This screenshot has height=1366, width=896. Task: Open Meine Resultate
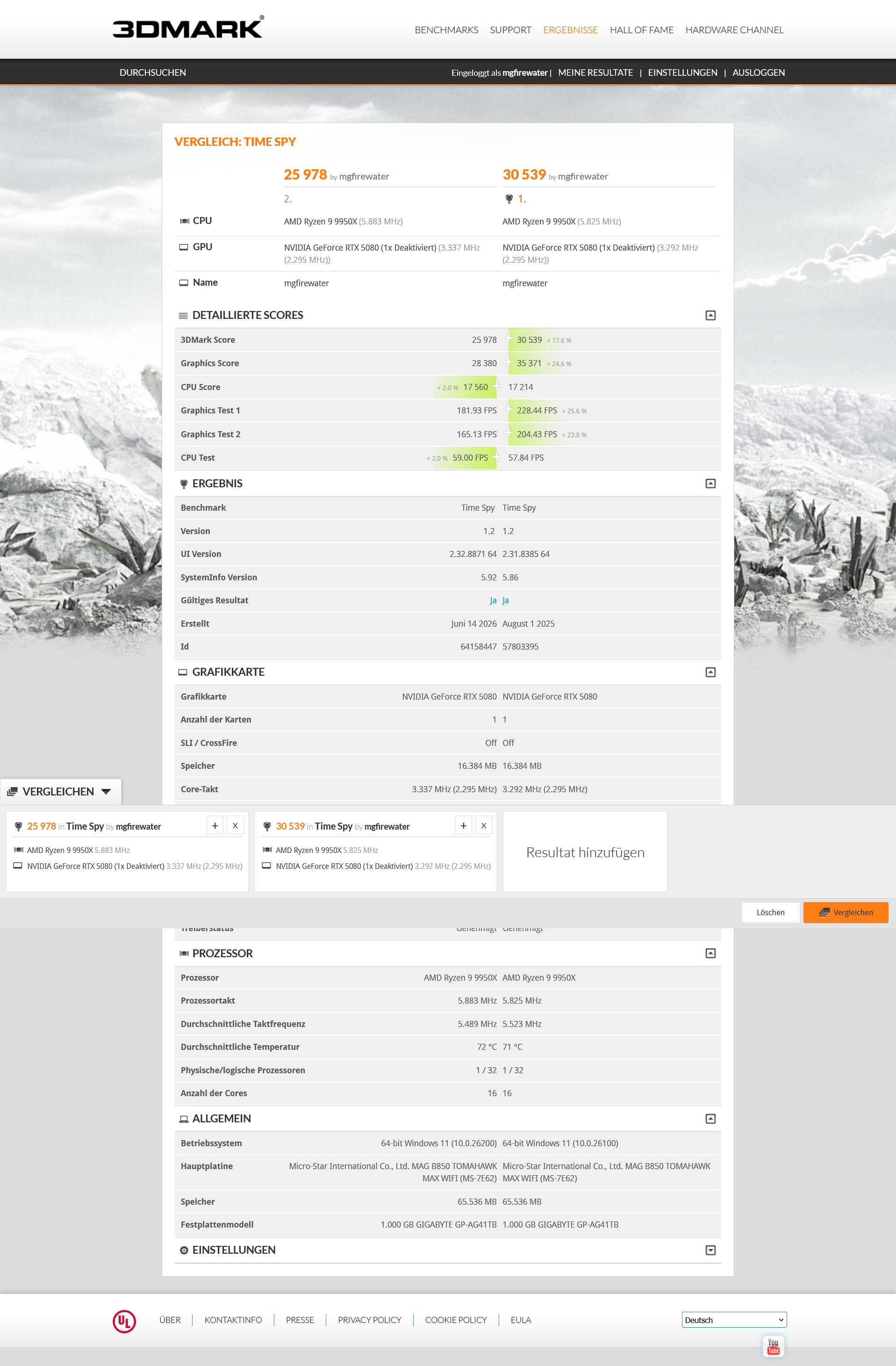[x=595, y=72]
